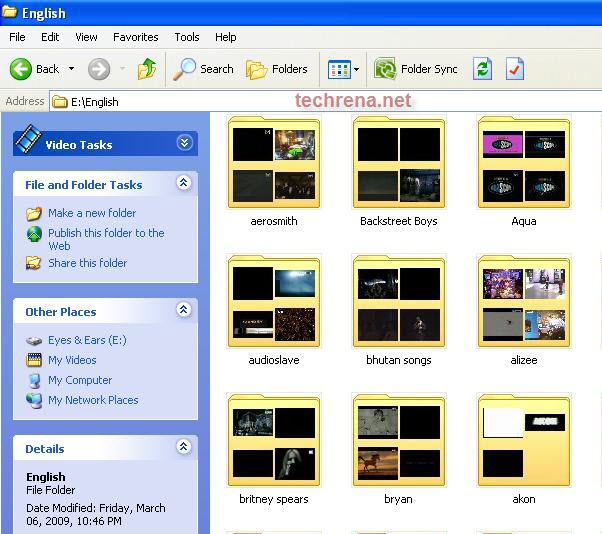Click Publish this folder to the Web
Viewport: 602px width, 534px height.
(106, 240)
